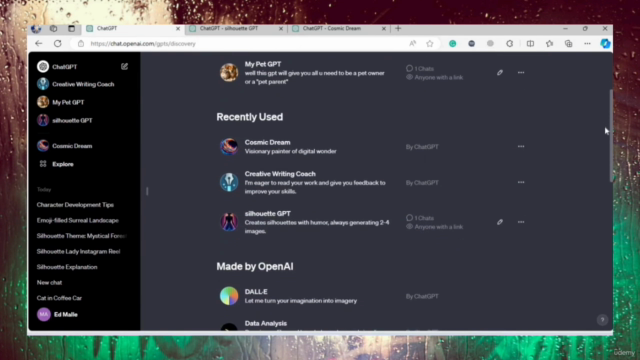The image size is (640, 360).
Task: Switch to the first ChatGPT tab
Action: point(133,29)
